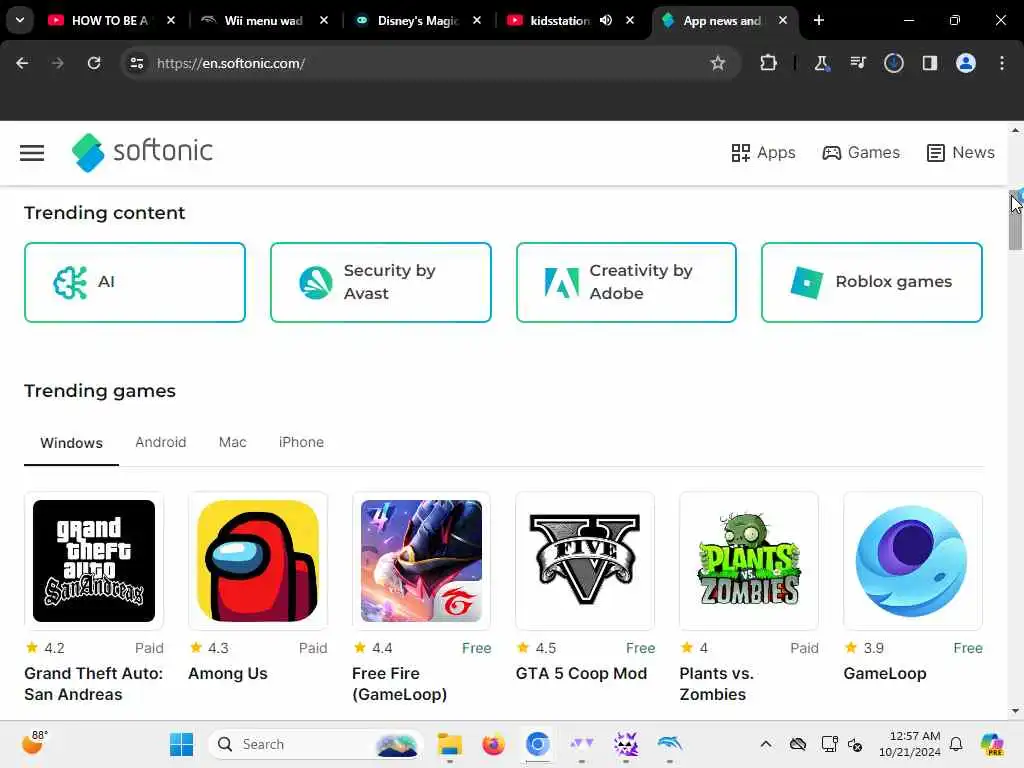Open the GTA 5 Coop Mod icon
The width and height of the screenshot is (1024, 768).
click(x=585, y=561)
